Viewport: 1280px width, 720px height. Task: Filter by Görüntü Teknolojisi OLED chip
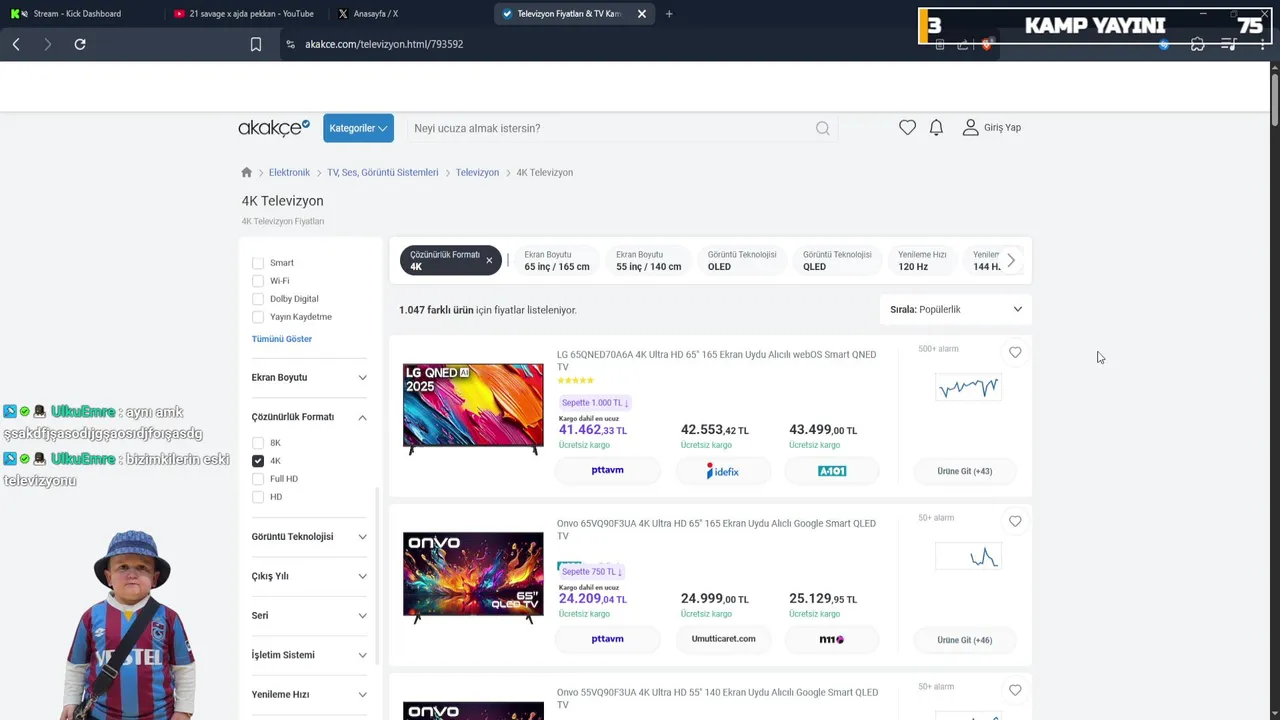click(x=742, y=261)
